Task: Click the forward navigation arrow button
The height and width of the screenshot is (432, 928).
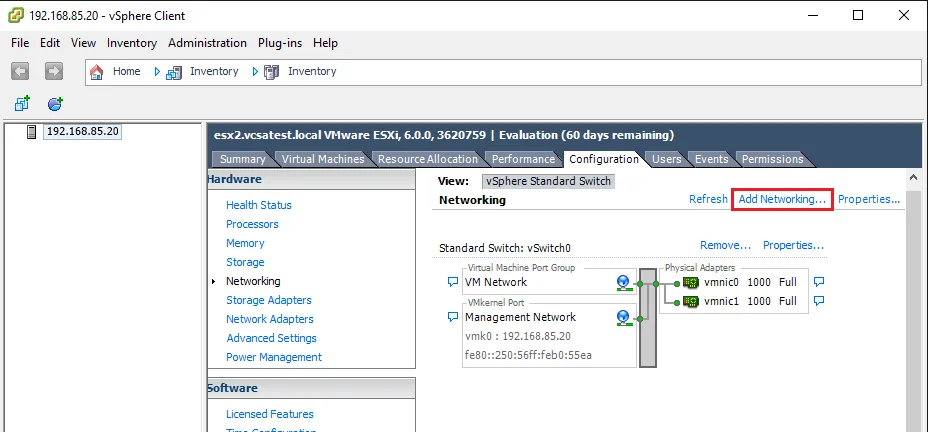Action: pos(54,71)
